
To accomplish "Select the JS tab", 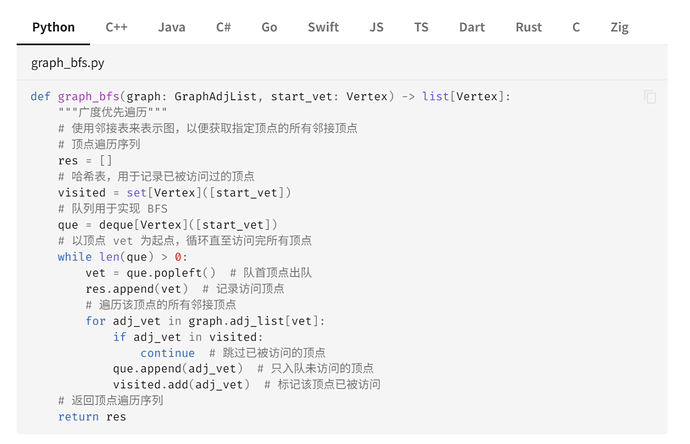I will (376, 27).
